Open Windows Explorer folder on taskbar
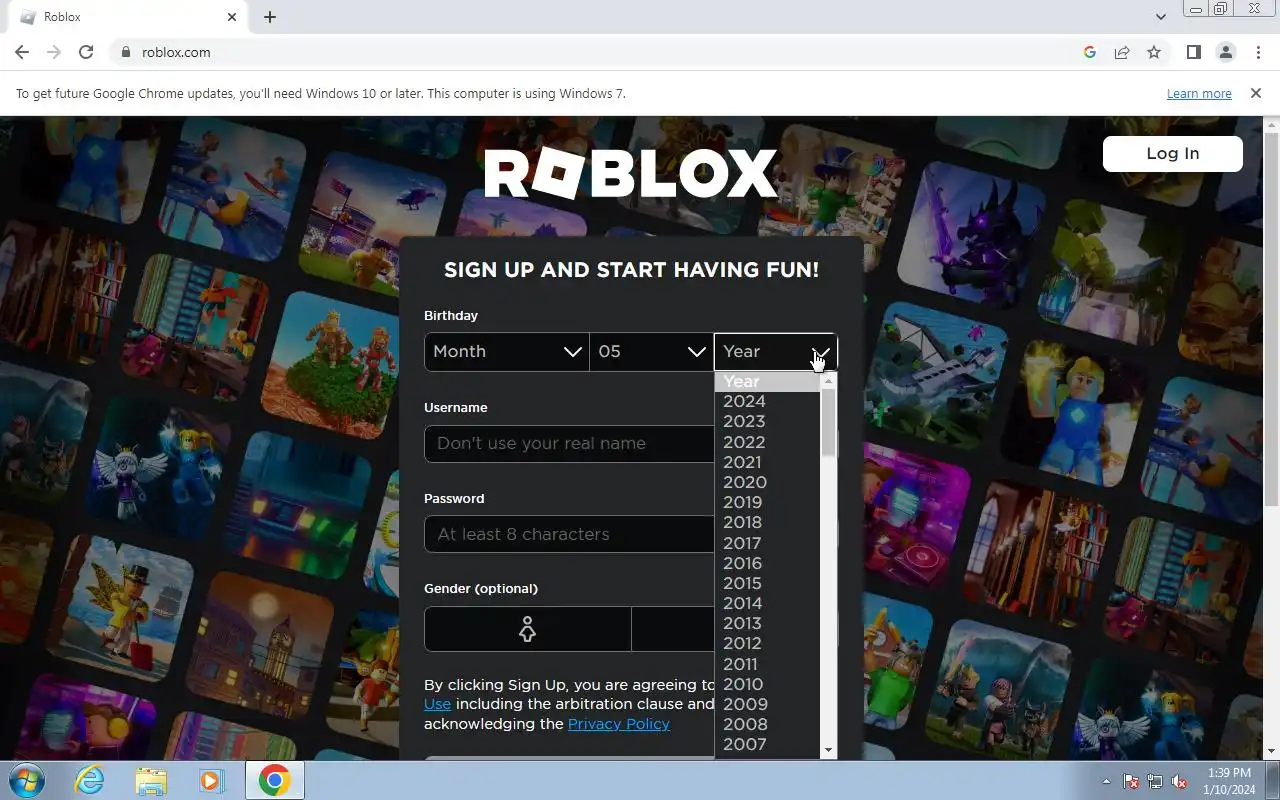Viewport: 1280px width, 800px height. tap(151, 780)
